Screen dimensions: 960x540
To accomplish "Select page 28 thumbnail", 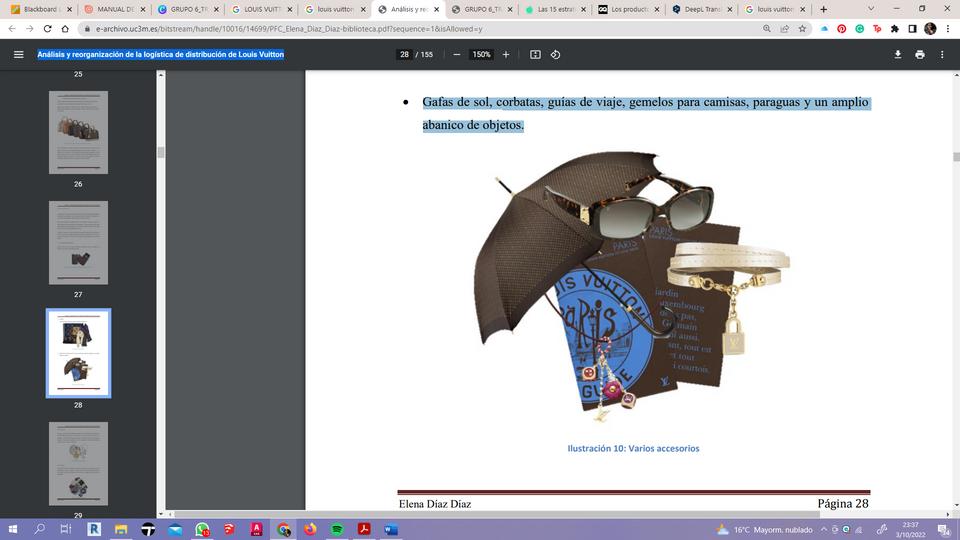I will pyautogui.click(x=78, y=353).
